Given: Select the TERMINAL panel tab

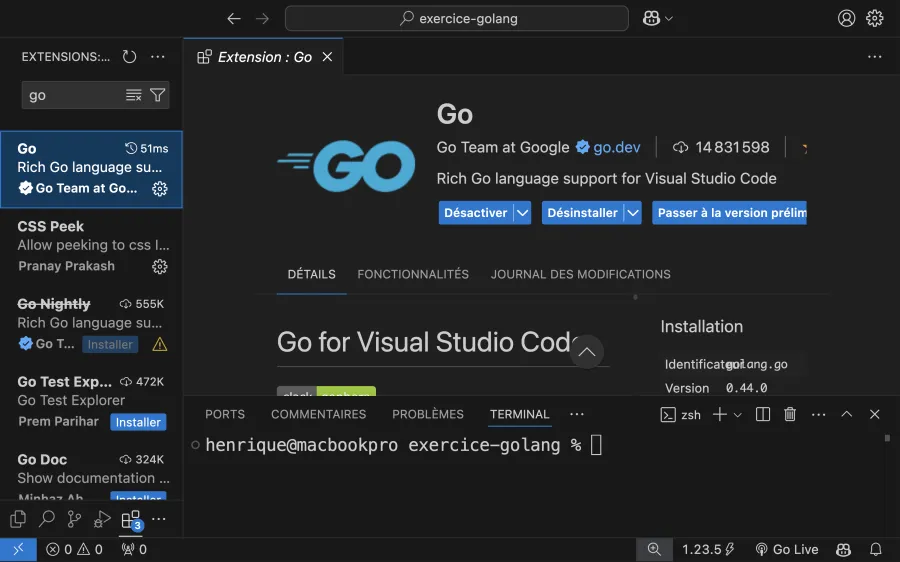Looking at the screenshot, I should tap(519, 414).
